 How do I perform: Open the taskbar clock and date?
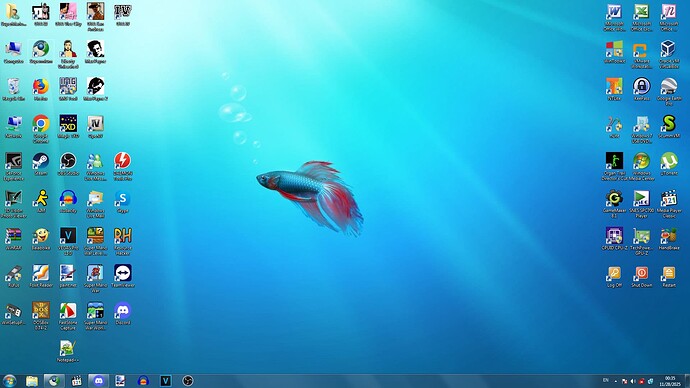point(670,381)
